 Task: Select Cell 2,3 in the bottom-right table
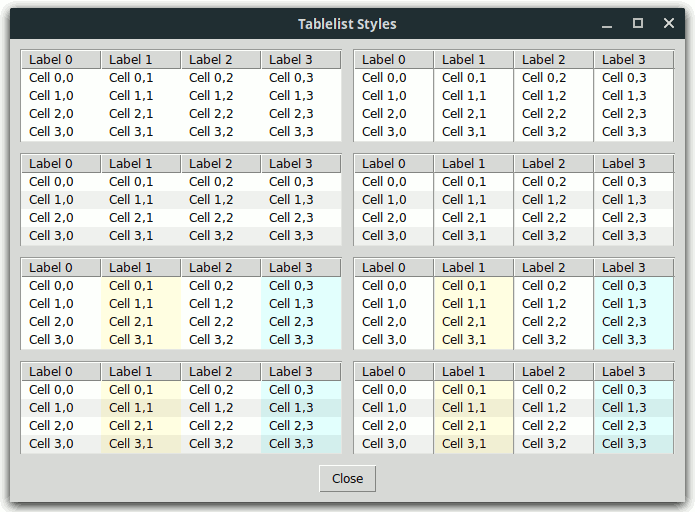(623, 426)
